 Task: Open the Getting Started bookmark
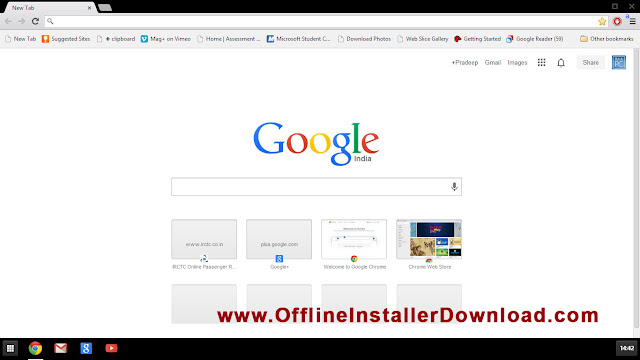(x=477, y=39)
